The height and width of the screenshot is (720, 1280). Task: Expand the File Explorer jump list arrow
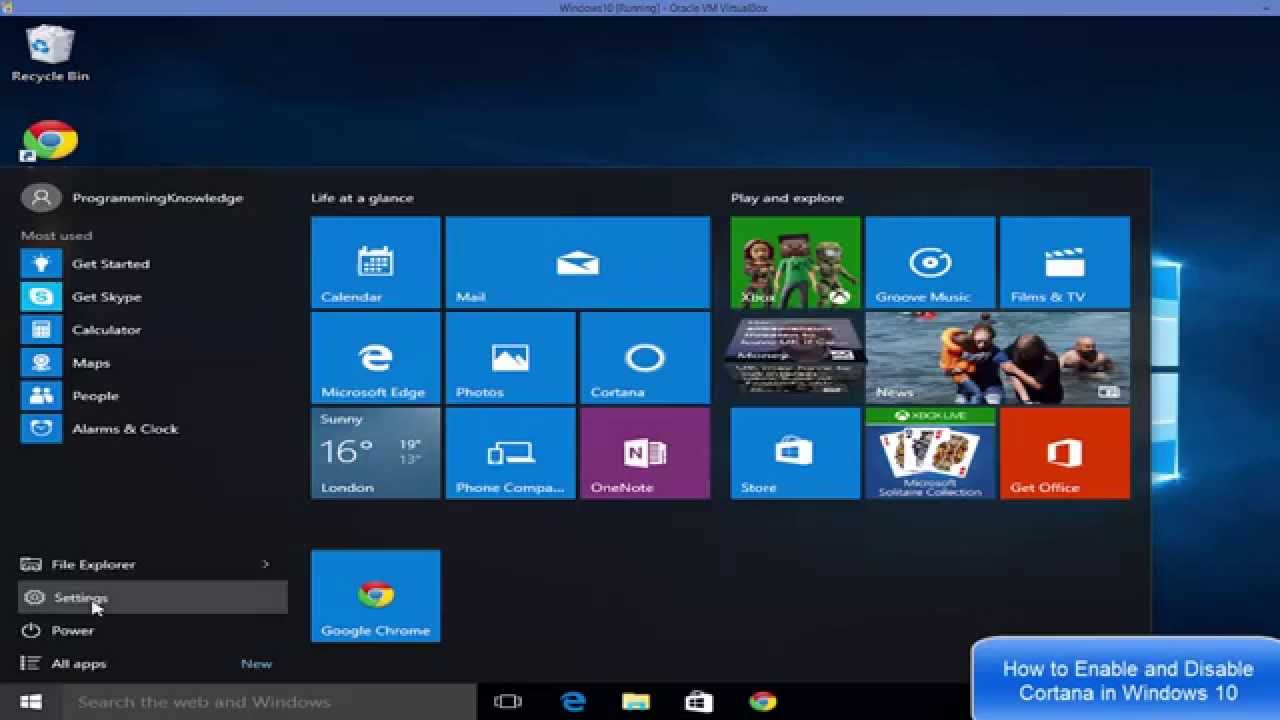tap(265, 565)
